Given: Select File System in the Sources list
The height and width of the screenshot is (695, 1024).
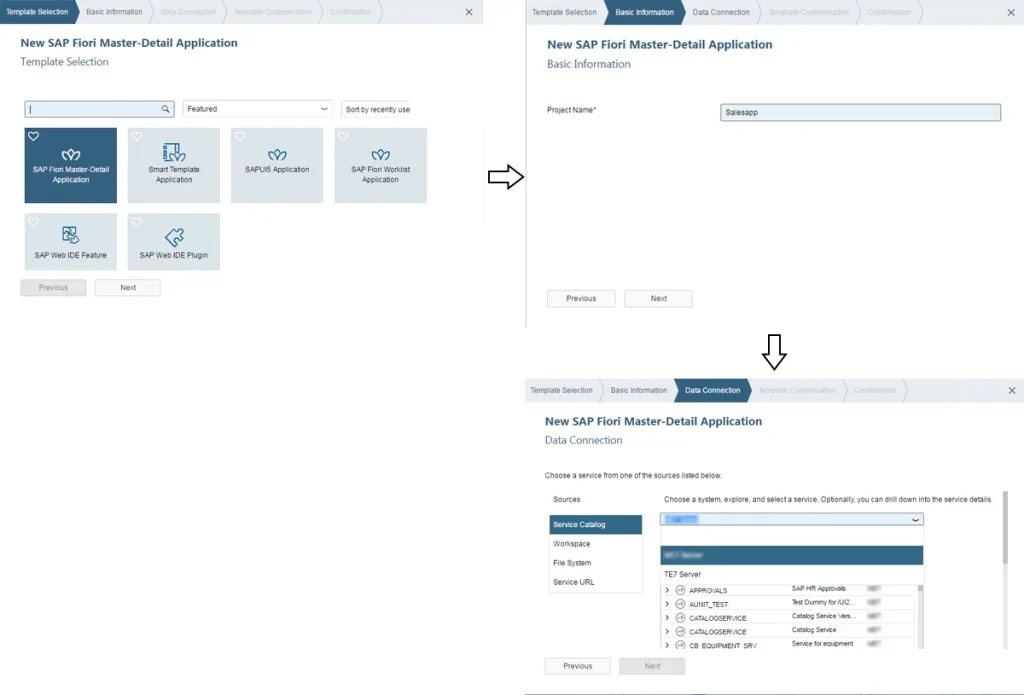Looking at the screenshot, I should tap(596, 562).
